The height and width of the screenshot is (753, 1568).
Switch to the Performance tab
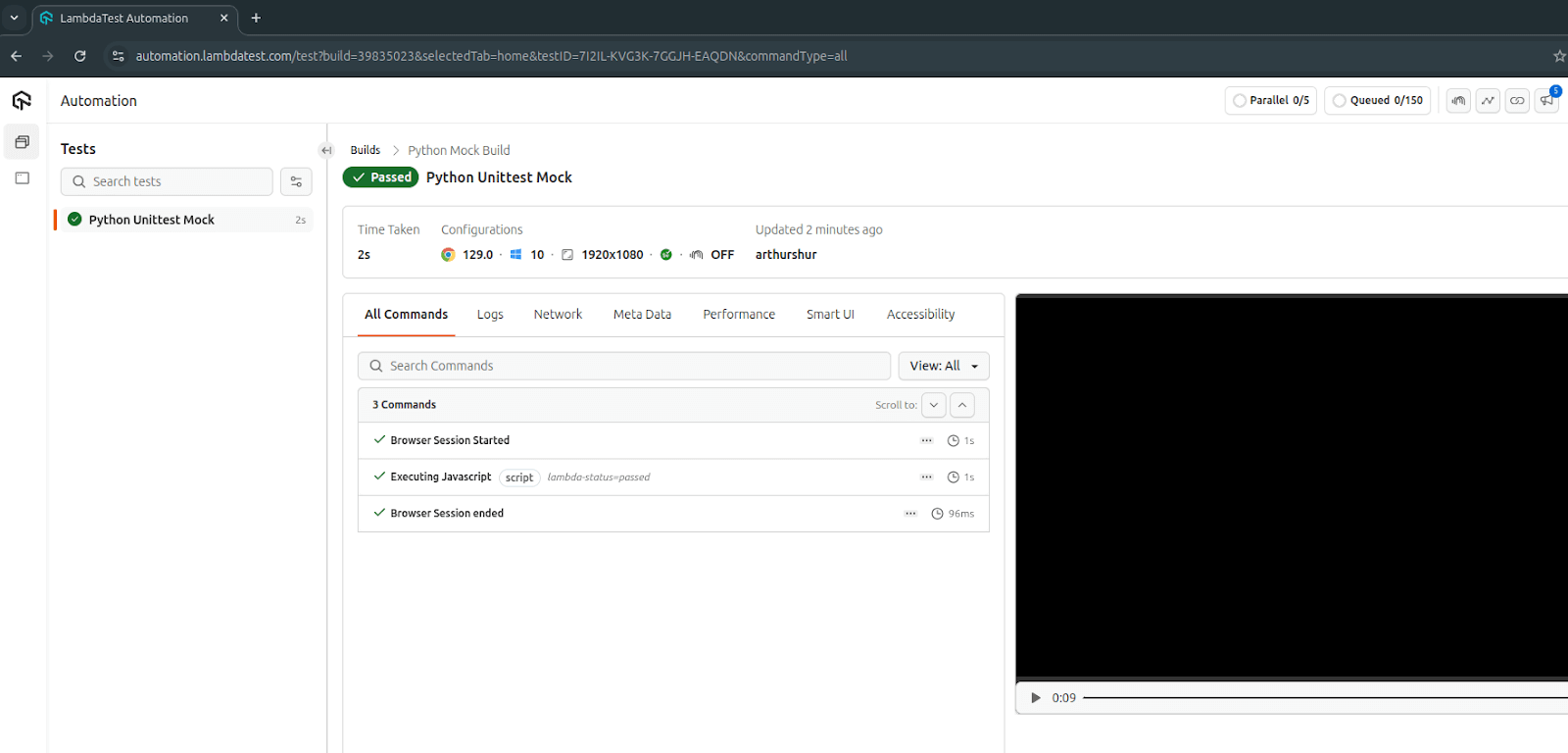click(738, 315)
